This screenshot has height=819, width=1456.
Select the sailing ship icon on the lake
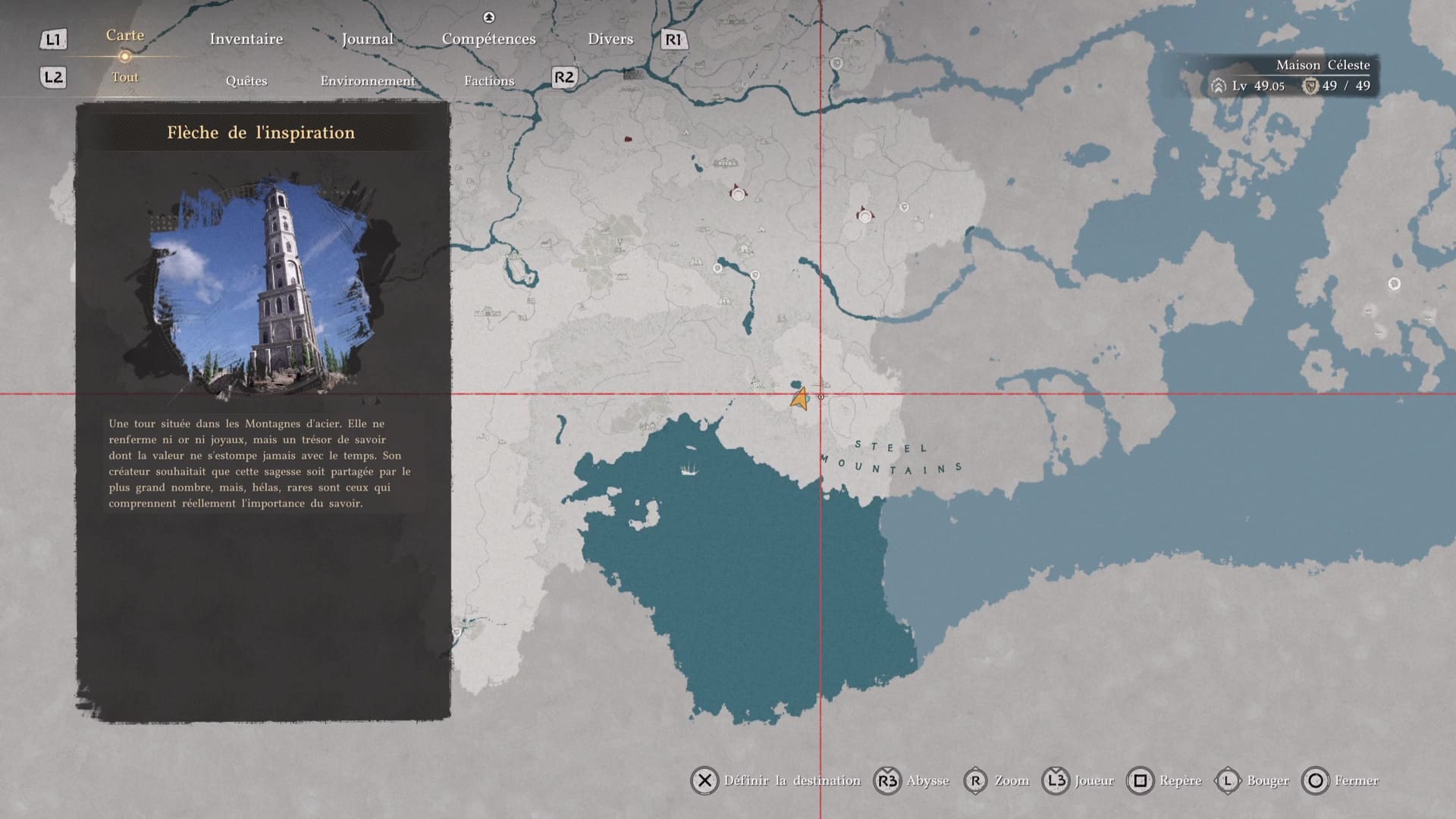pyautogui.click(x=689, y=469)
